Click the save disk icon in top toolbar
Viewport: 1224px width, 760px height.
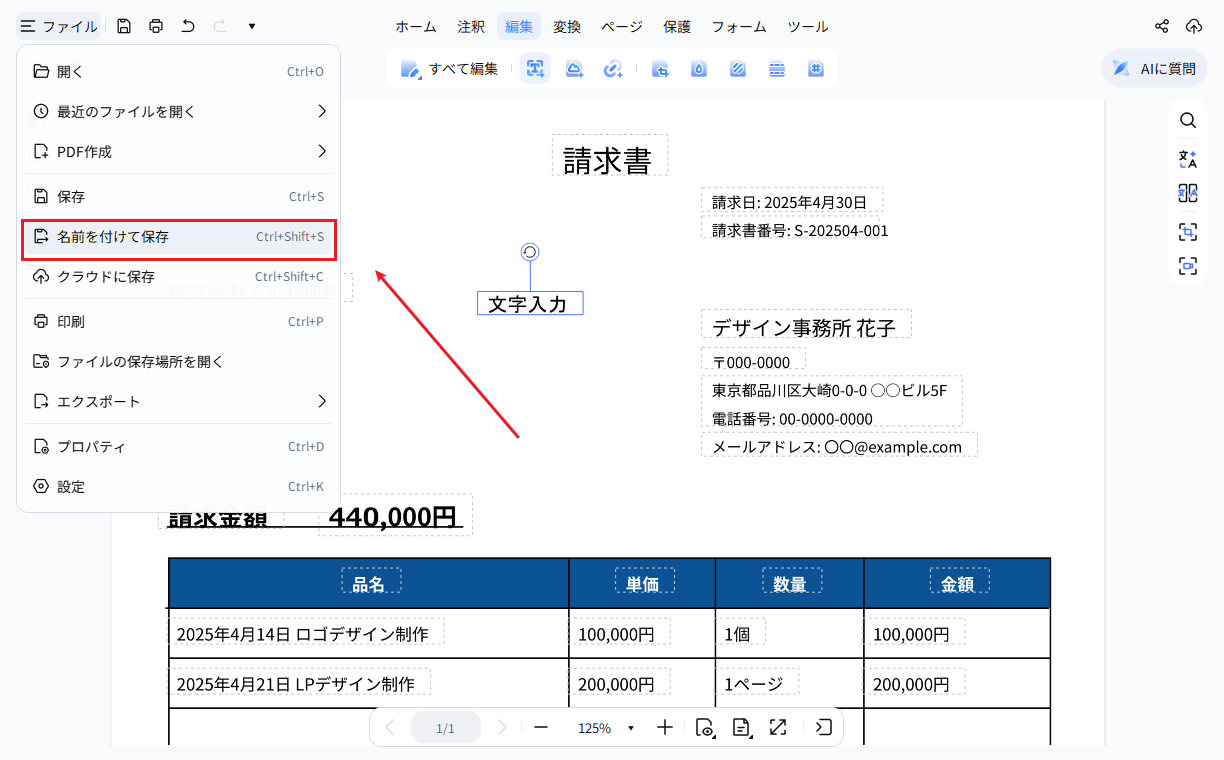124,26
